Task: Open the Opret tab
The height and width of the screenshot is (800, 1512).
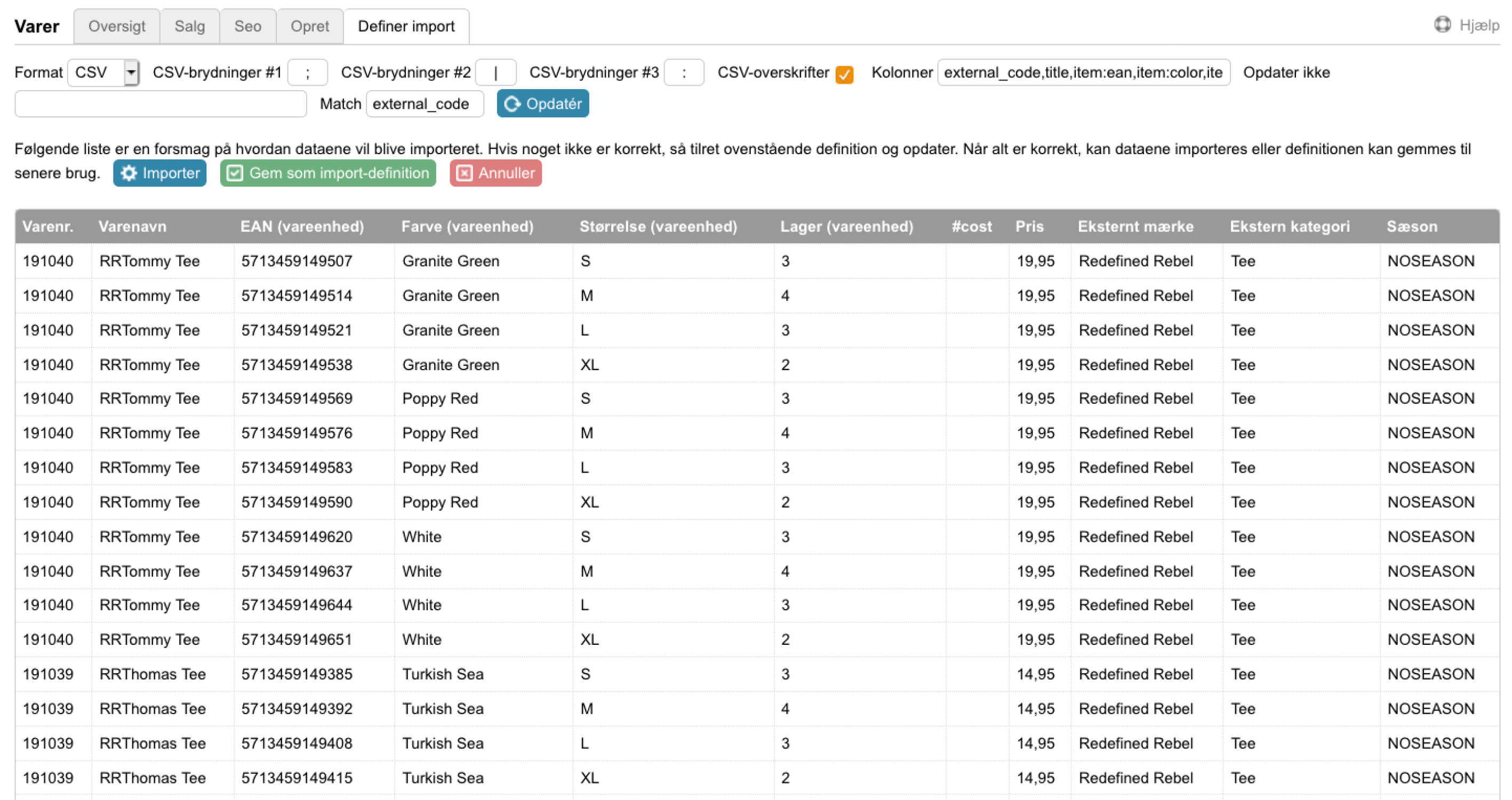Action: [x=310, y=27]
